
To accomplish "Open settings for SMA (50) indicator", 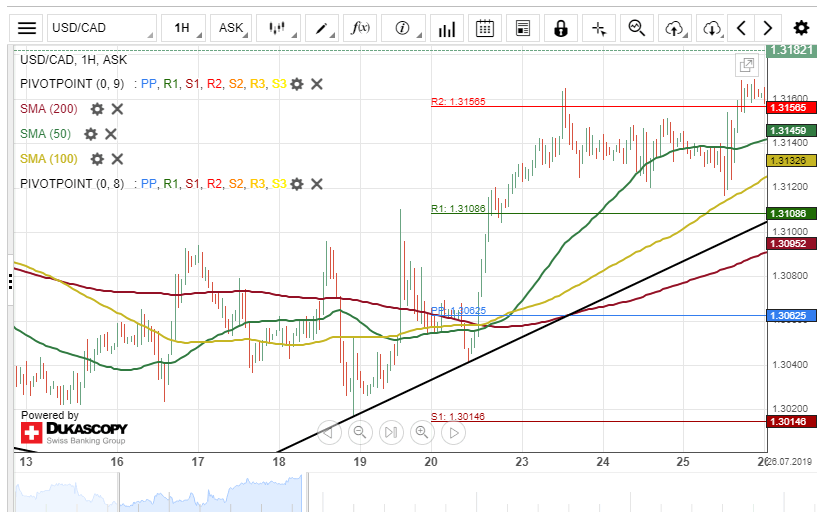I will [91, 134].
